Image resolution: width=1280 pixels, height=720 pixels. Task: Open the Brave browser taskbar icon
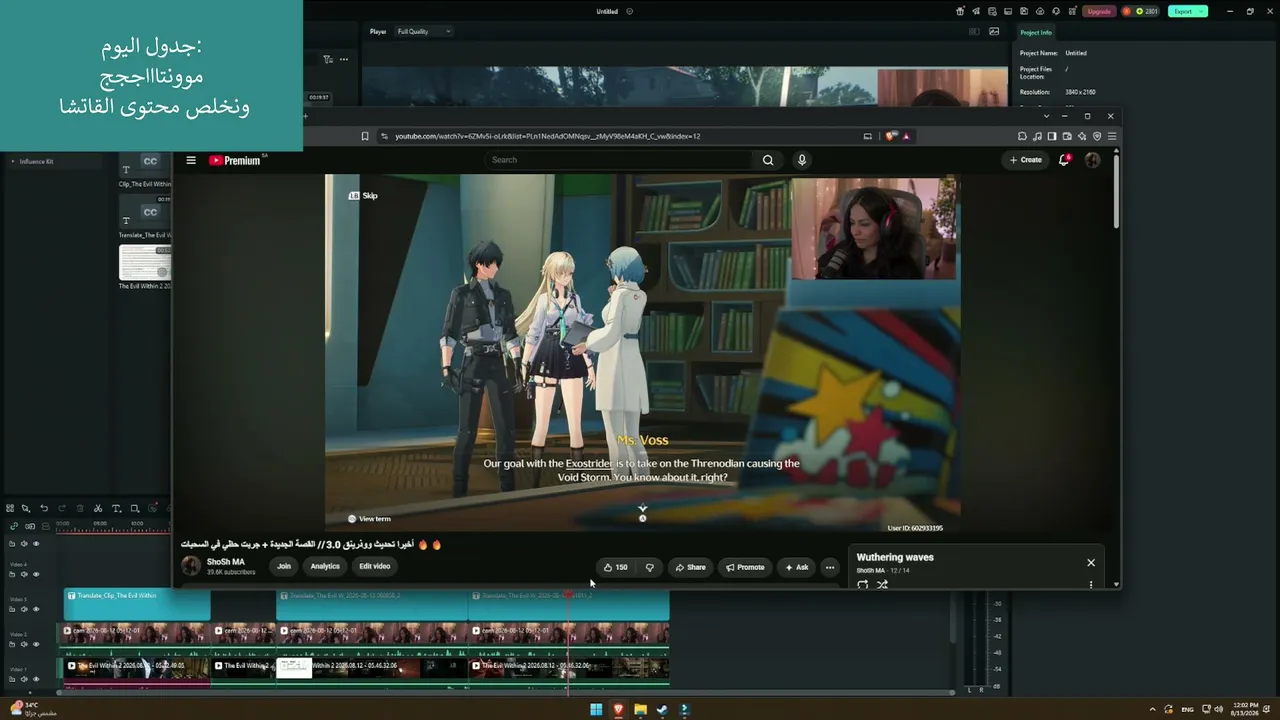618,710
